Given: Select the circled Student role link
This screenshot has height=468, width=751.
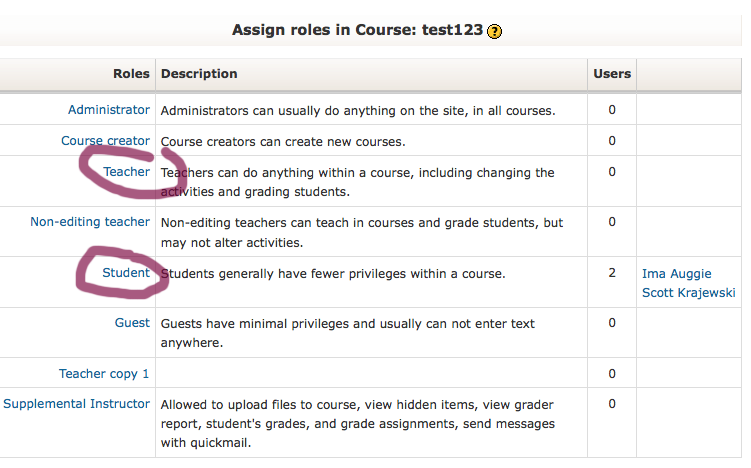Looking at the screenshot, I should 126,273.
